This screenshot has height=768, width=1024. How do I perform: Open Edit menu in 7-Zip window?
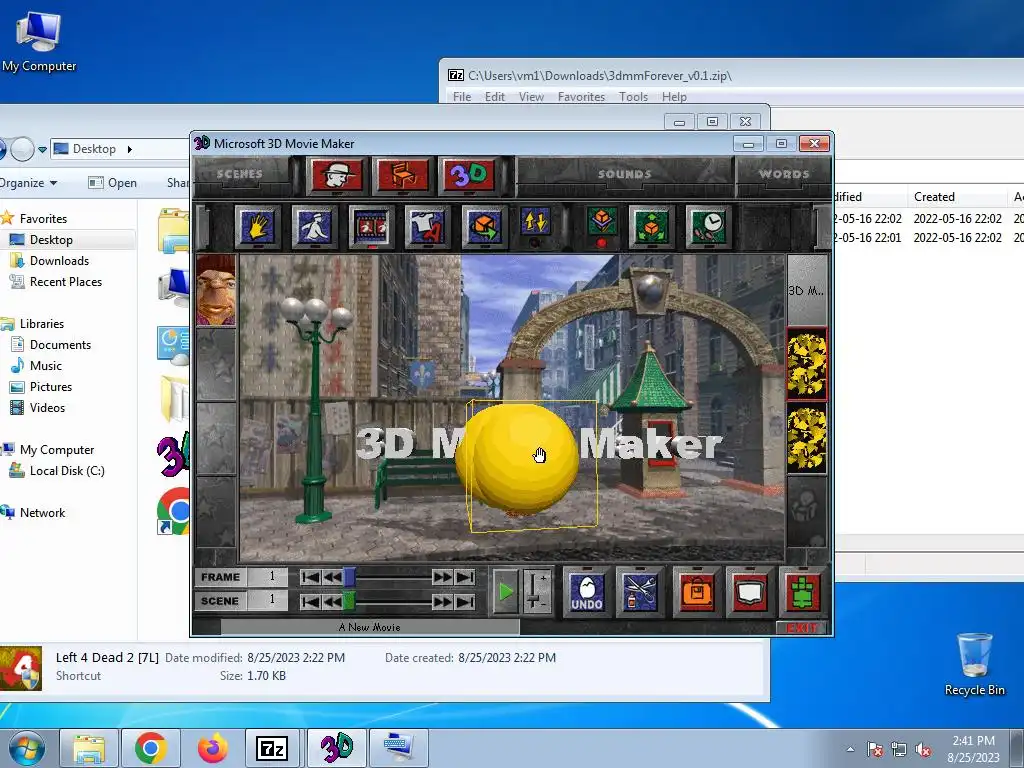pos(494,97)
